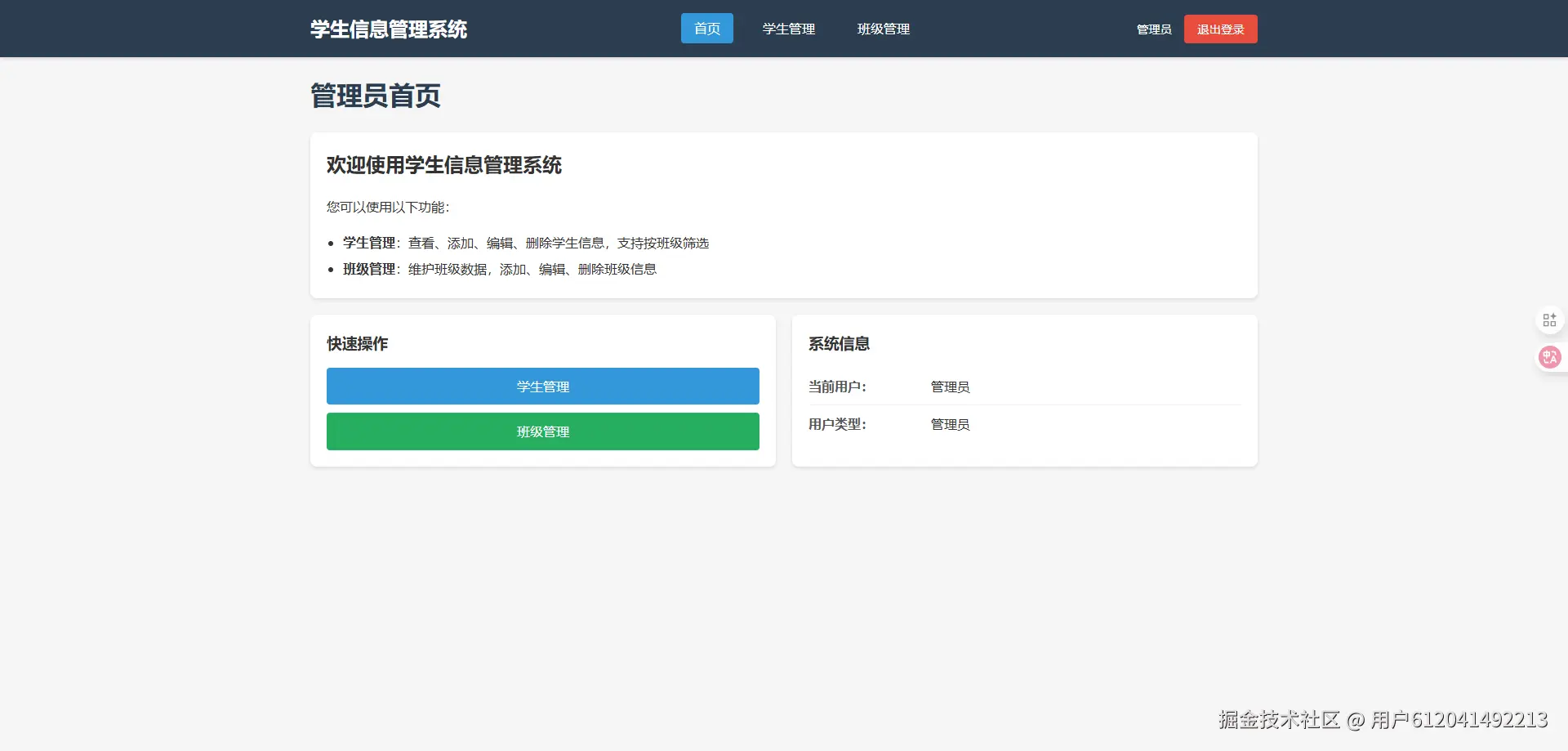Click the 当前用户 label

click(837, 387)
